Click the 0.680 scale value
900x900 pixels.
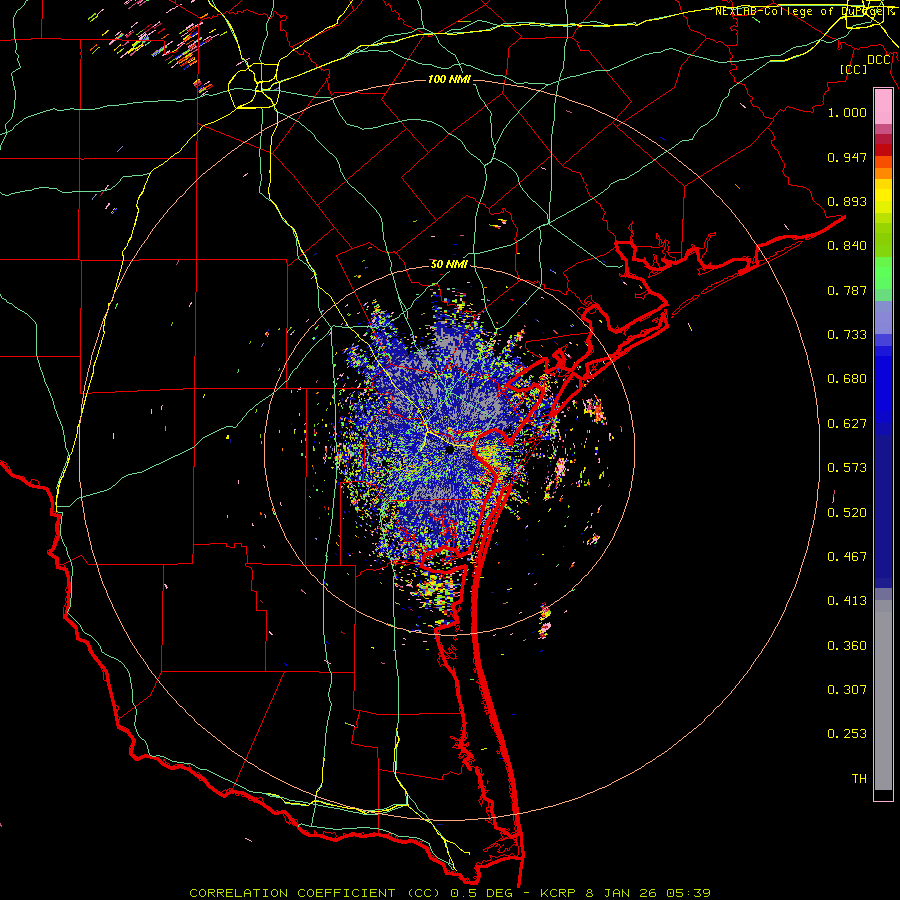pyautogui.click(x=847, y=379)
